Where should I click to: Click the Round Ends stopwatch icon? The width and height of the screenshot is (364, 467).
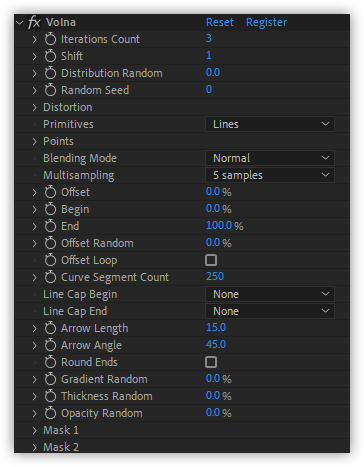(x=50, y=362)
